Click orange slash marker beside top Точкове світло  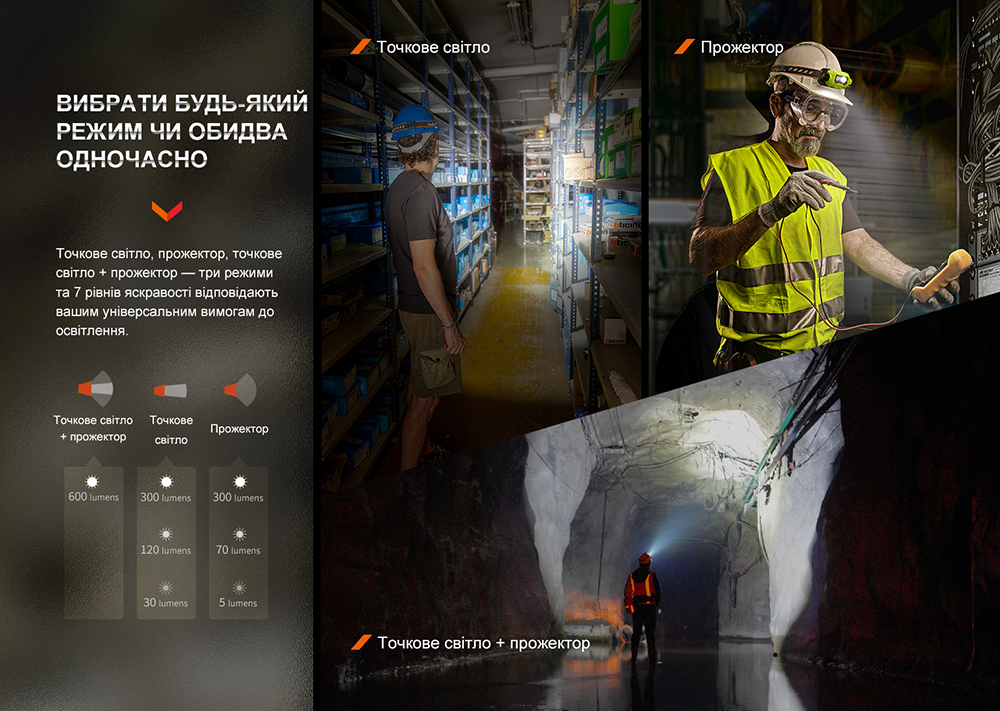361,47
